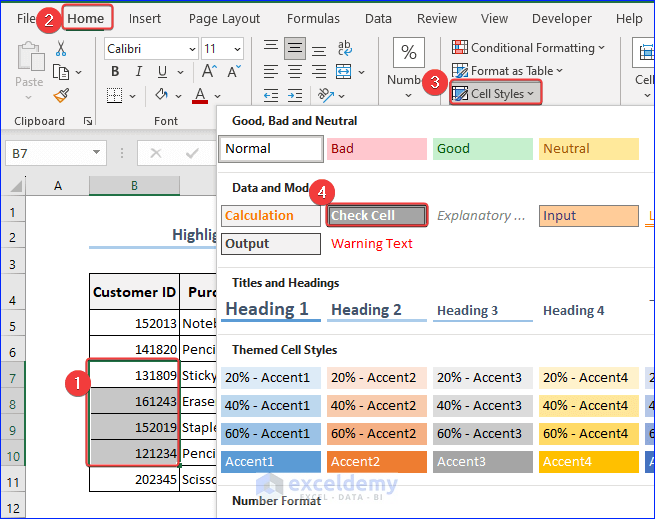The height and width of the screenshot is (519, 655).
Task: Select the Format Painter brush
Action: coord(61,96)
